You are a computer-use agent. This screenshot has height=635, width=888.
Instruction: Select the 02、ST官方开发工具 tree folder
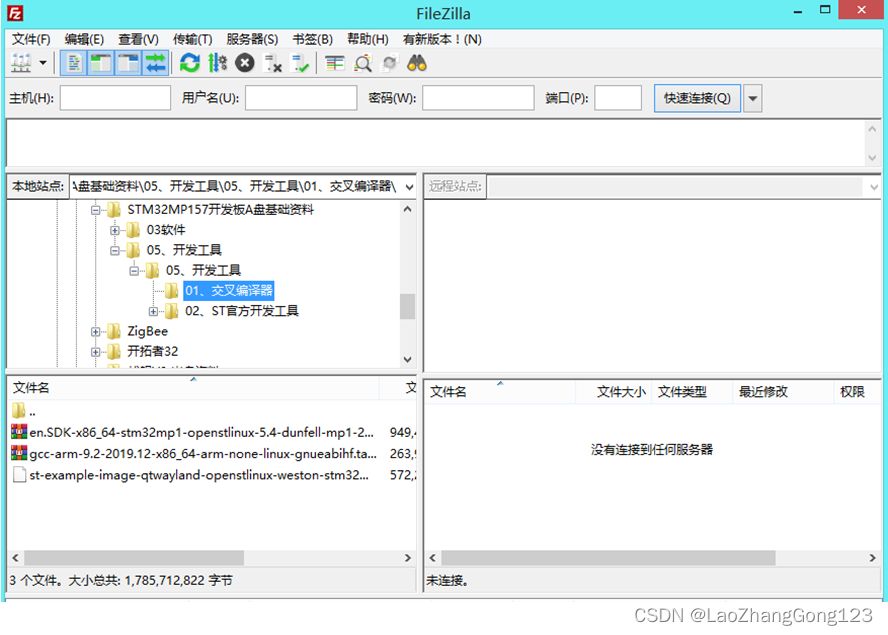click(241, 311)
